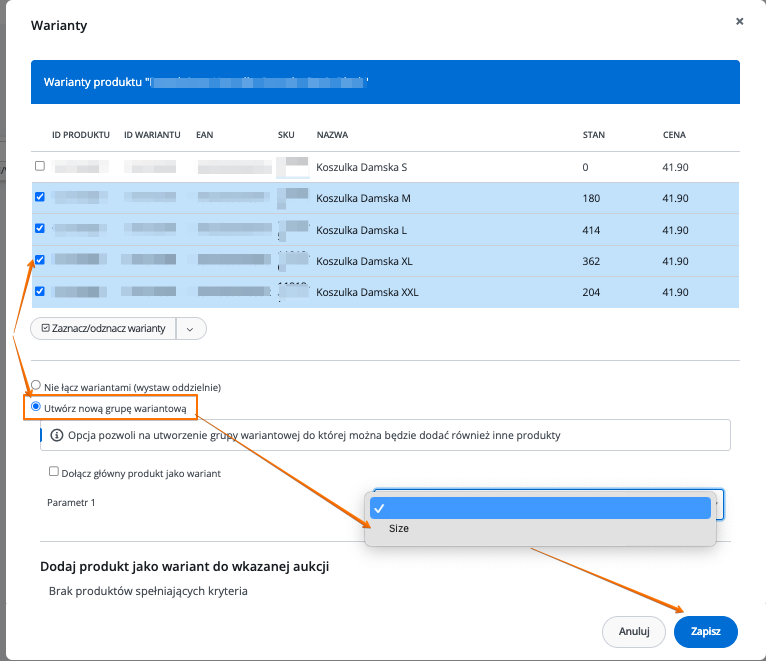Click the NAZWA column header

332,135
